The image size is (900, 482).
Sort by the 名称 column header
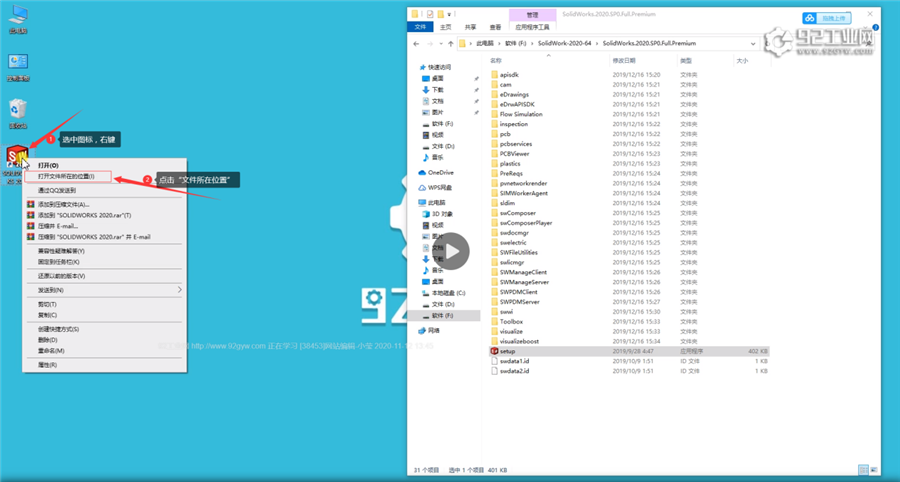(496, 60)
